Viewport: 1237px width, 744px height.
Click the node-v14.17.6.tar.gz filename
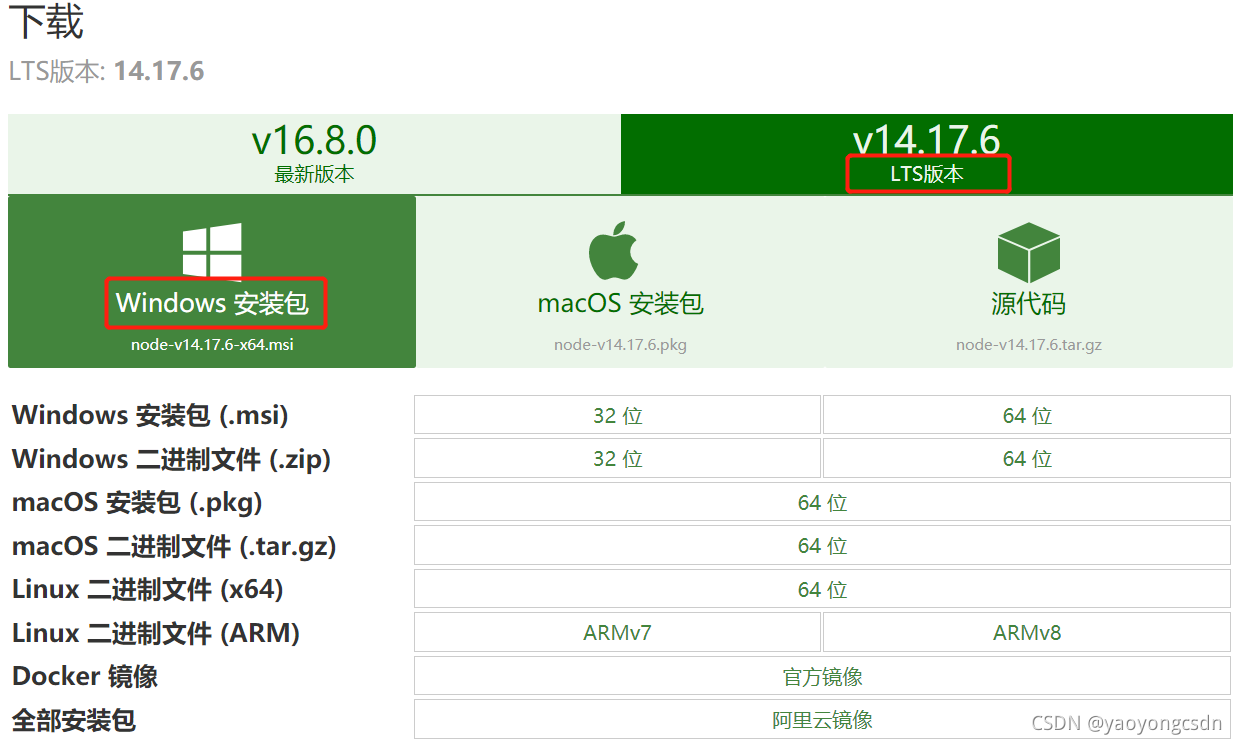coord(1028,345)
